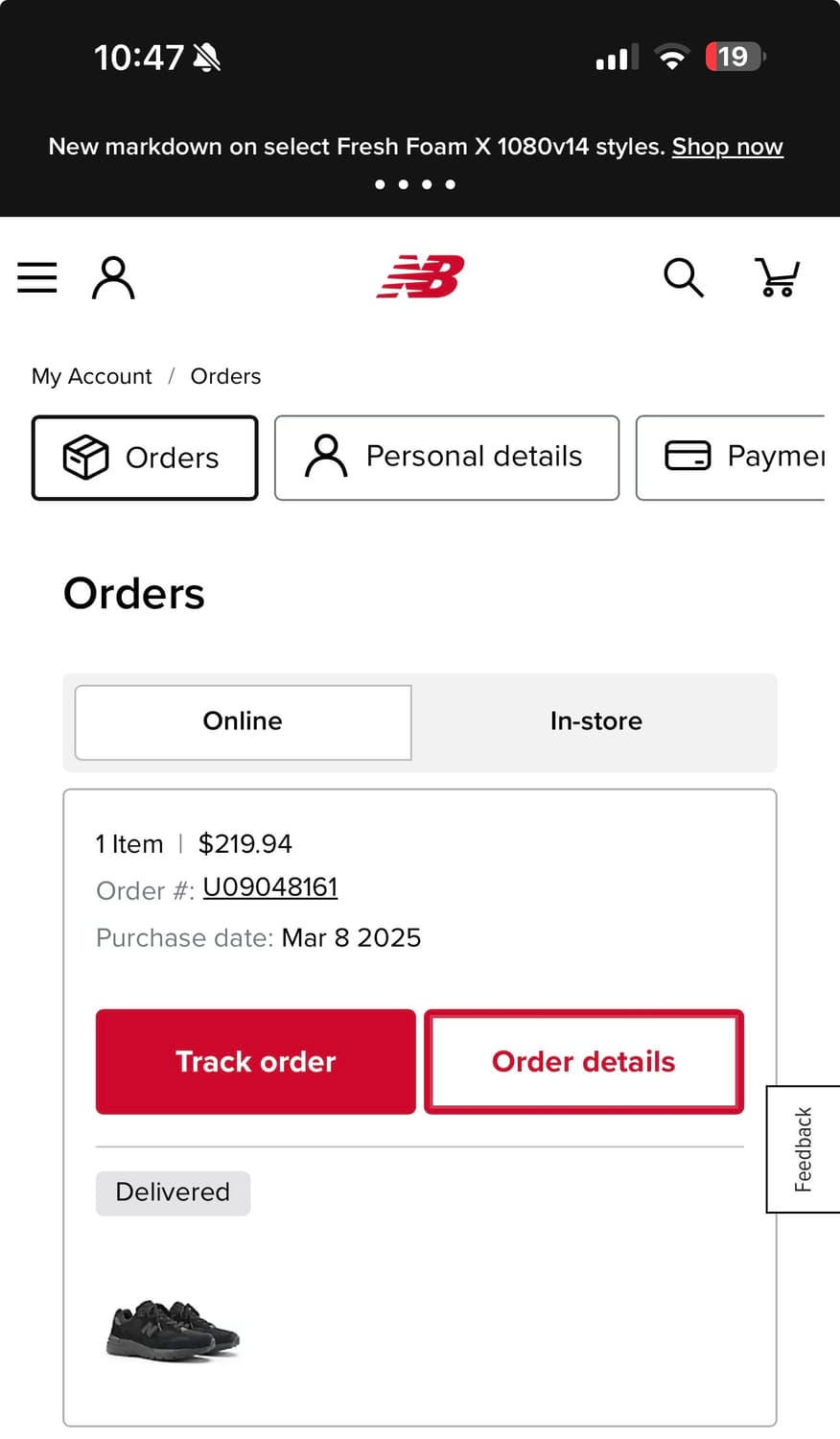840x1439 pixels.
Task: Open the shopping cart
Action: (777, 277)
